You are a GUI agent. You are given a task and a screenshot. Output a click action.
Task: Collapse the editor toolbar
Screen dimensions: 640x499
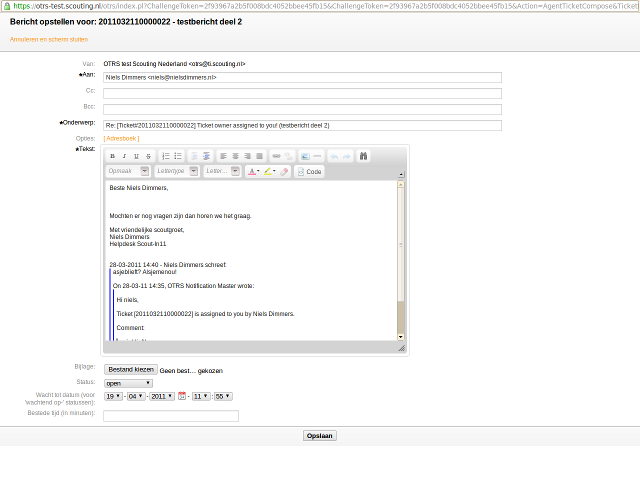click(401, 174)
